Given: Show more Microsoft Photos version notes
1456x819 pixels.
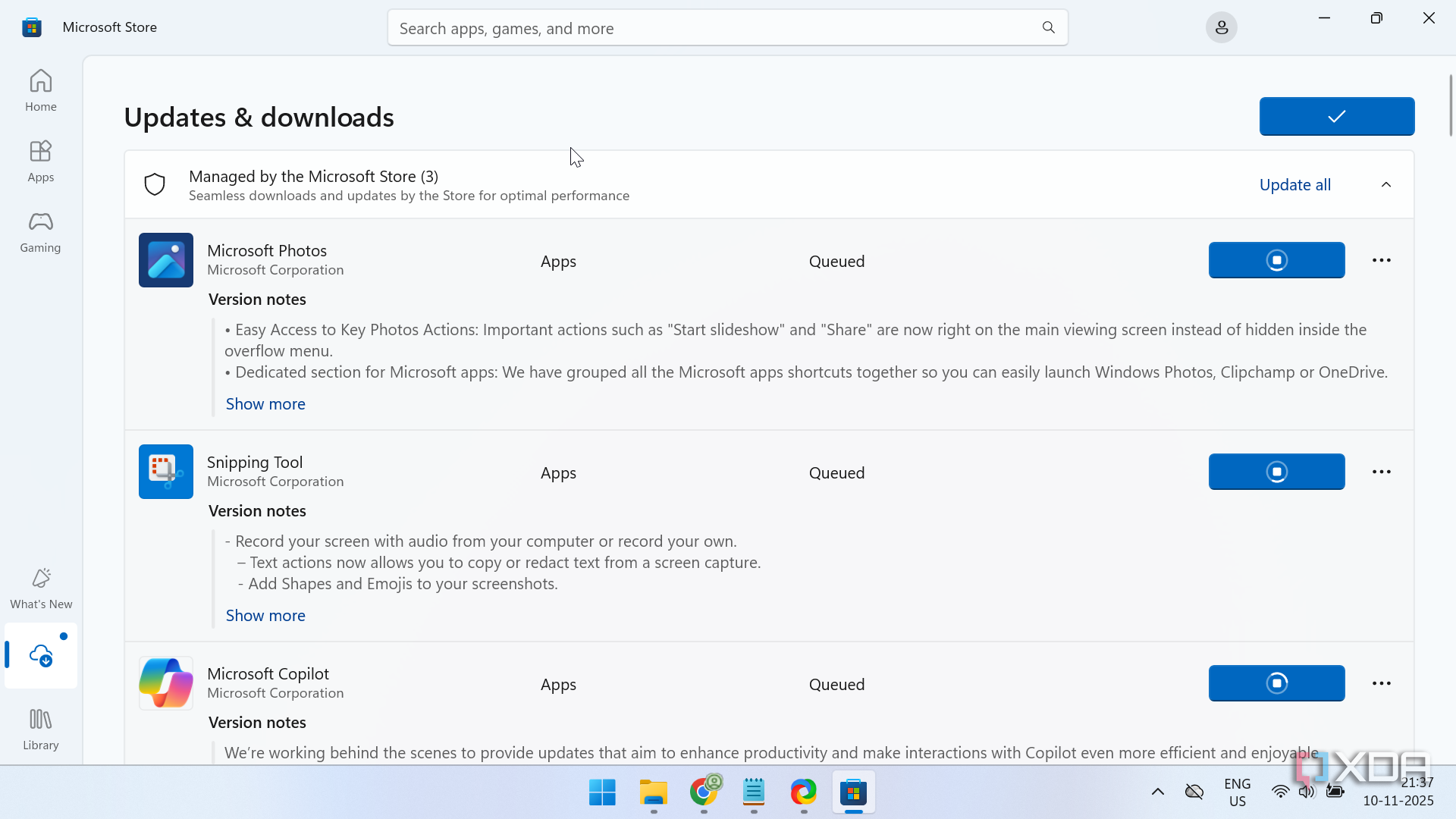Looking at the screenshot, I should click(265, 404).
